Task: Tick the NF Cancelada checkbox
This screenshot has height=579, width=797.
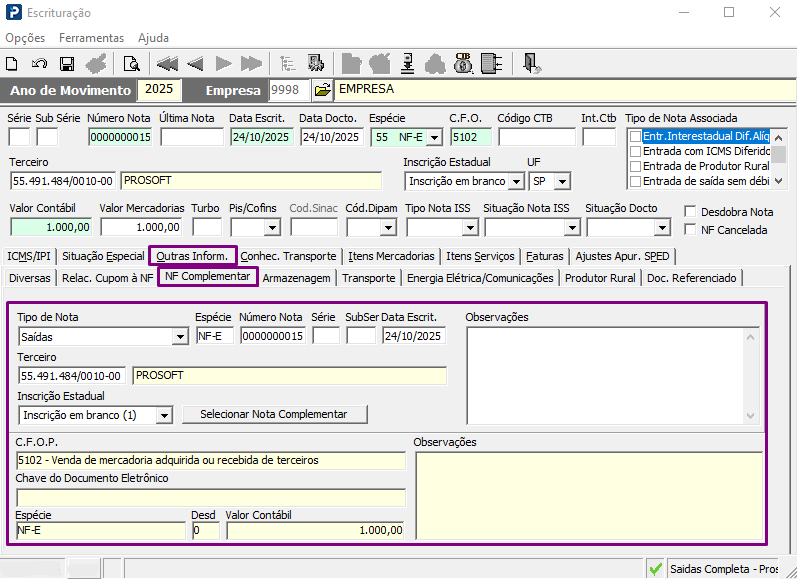Action: (x=691, y=230)
